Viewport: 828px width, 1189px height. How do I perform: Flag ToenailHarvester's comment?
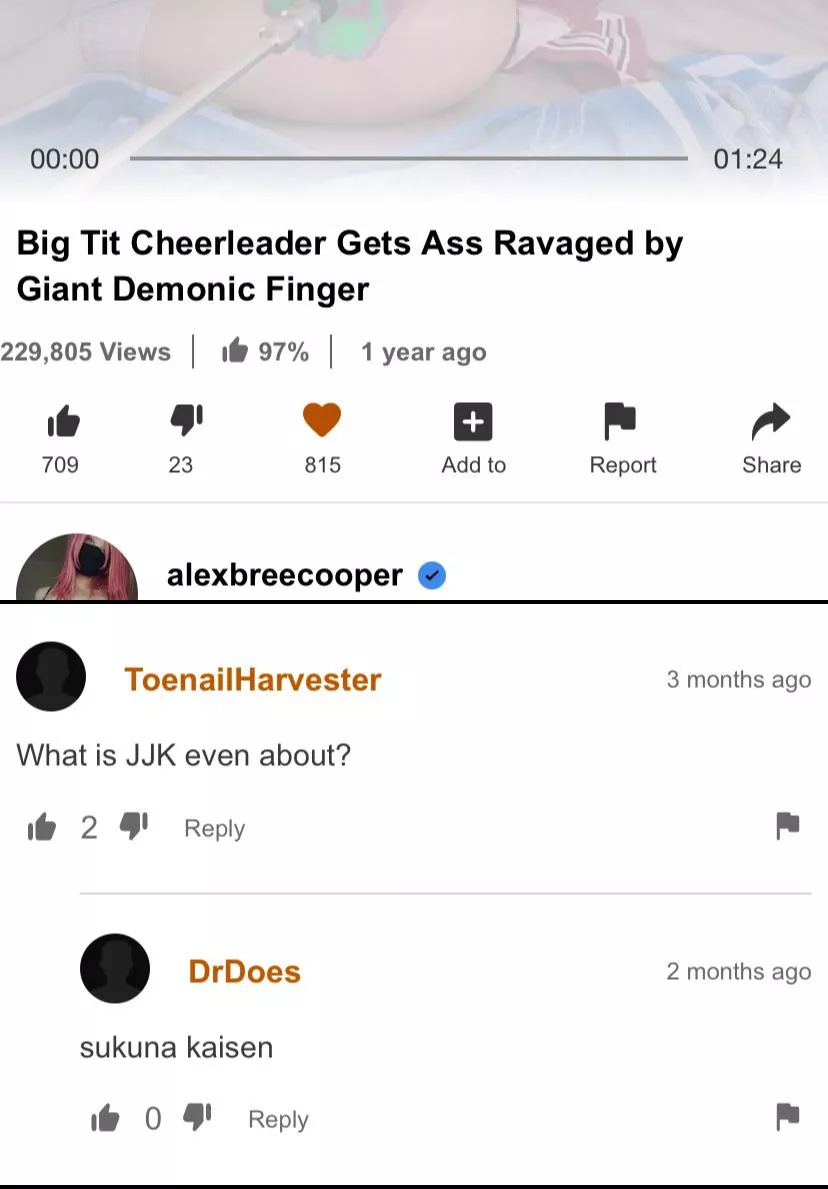pos(788,826)
